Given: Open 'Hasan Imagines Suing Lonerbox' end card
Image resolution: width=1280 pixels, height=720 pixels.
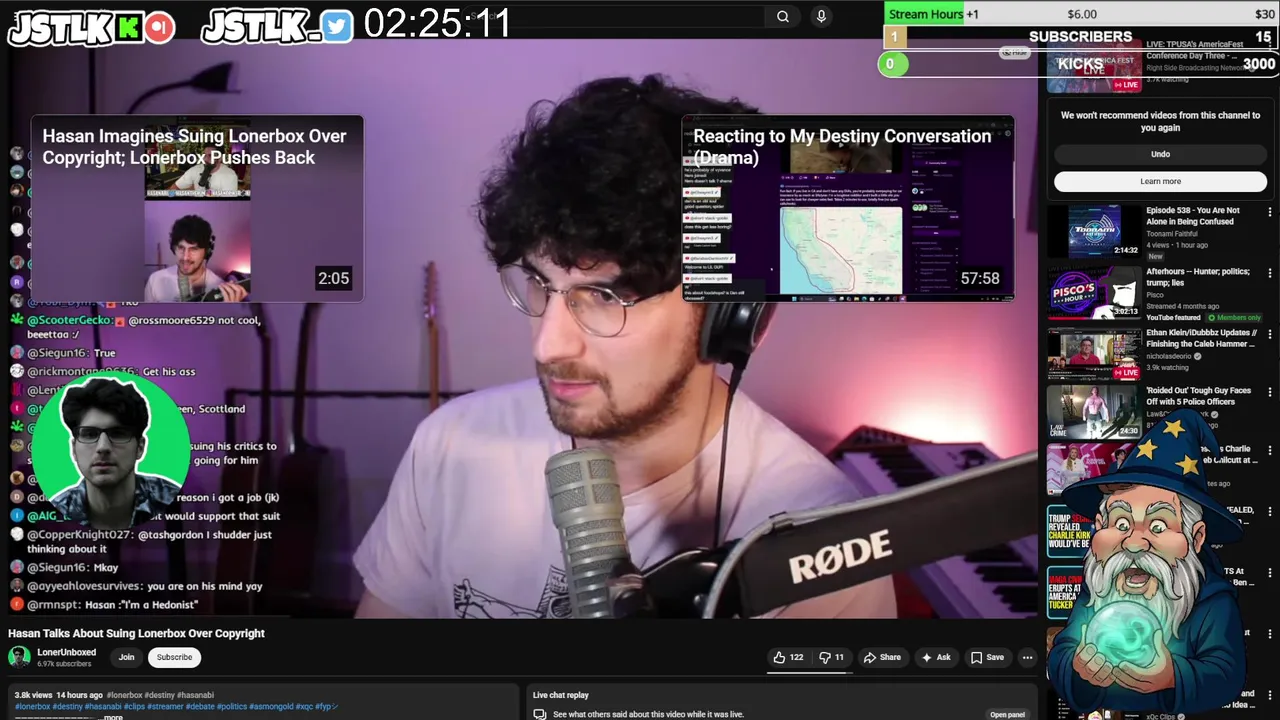Looking at the screenshot, I should tap(197, 208).
